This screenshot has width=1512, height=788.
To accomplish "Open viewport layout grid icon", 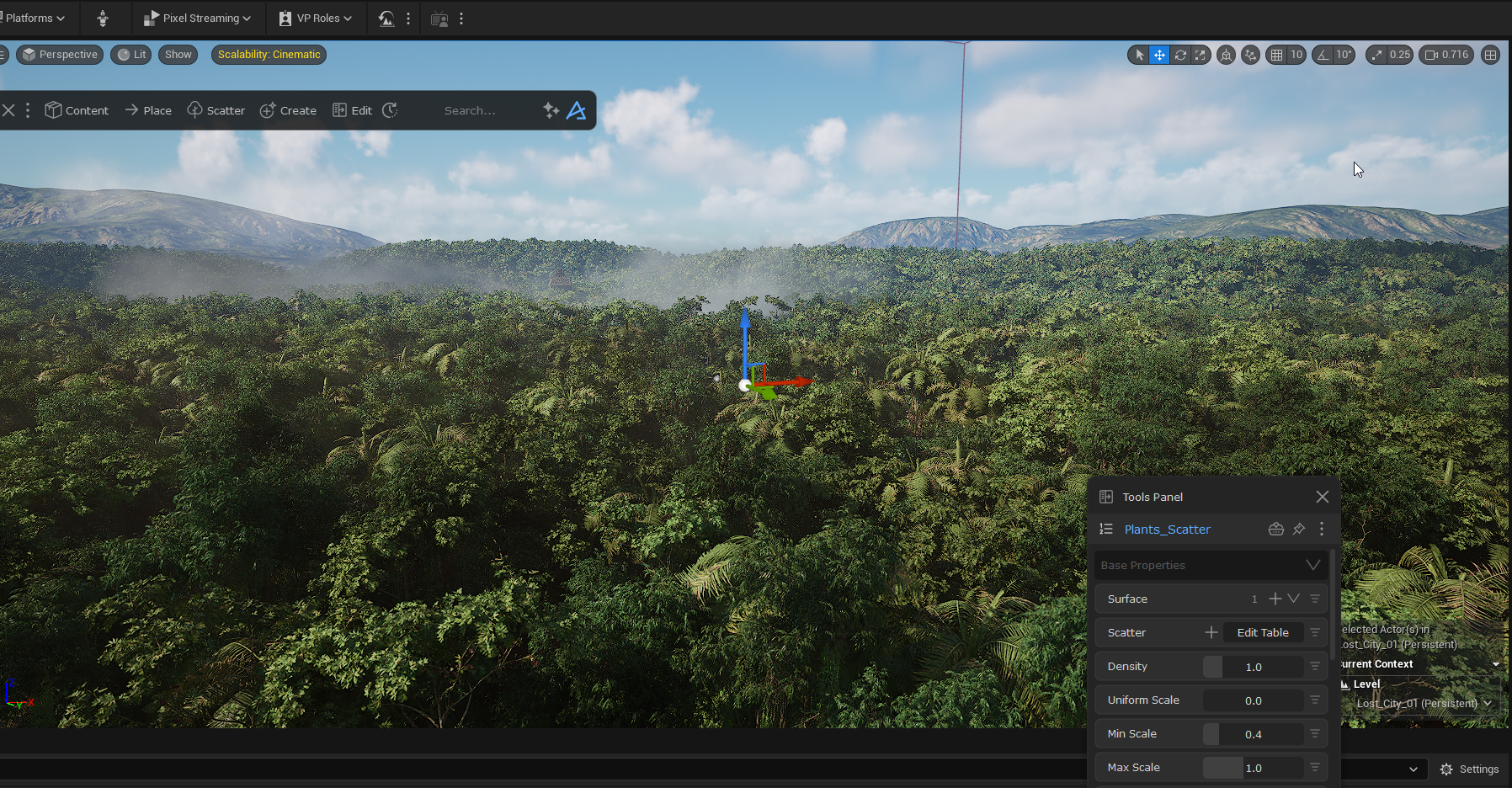I will 1491,55.
